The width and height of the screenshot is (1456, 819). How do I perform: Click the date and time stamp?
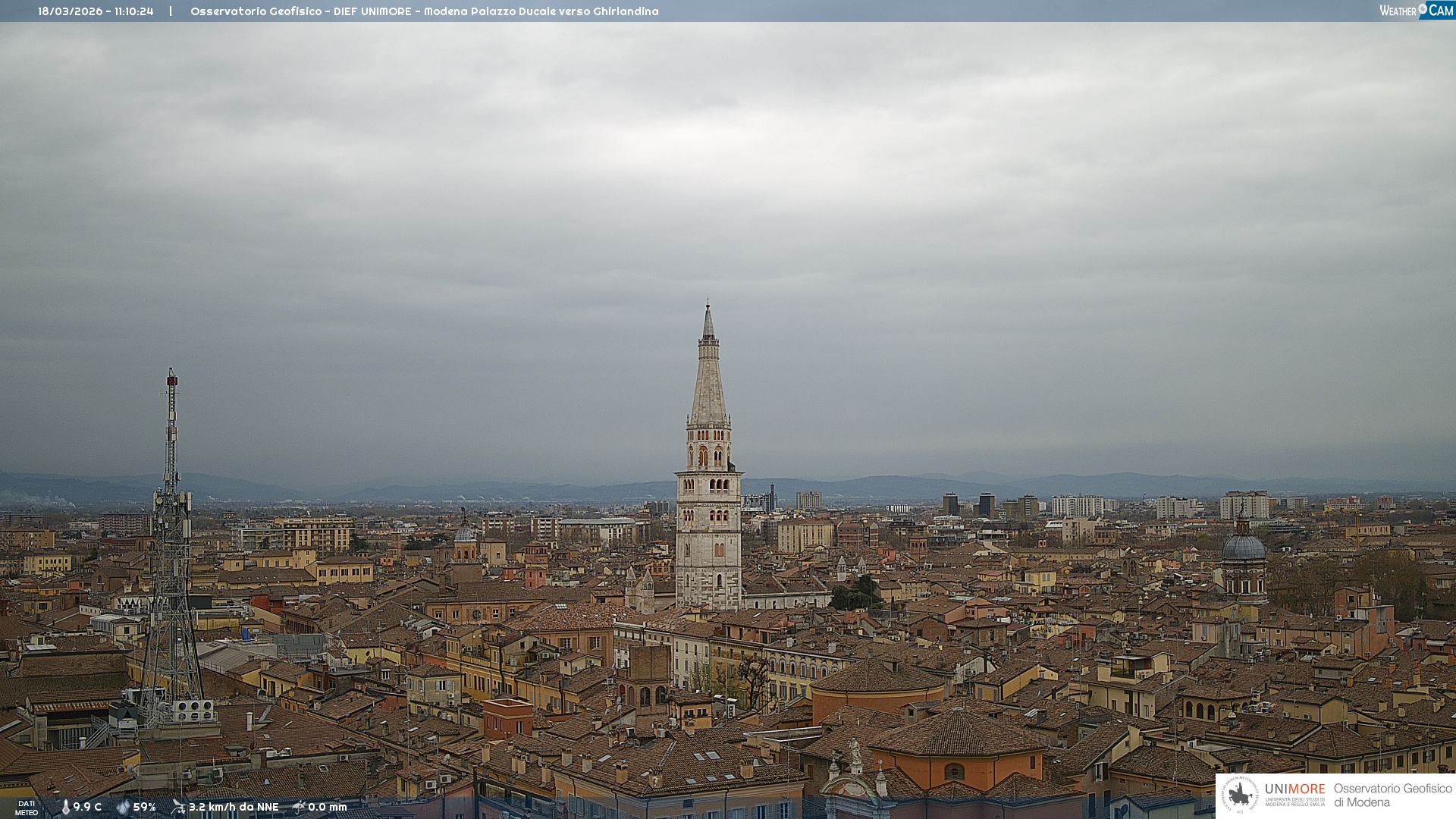tap(96, 11)
